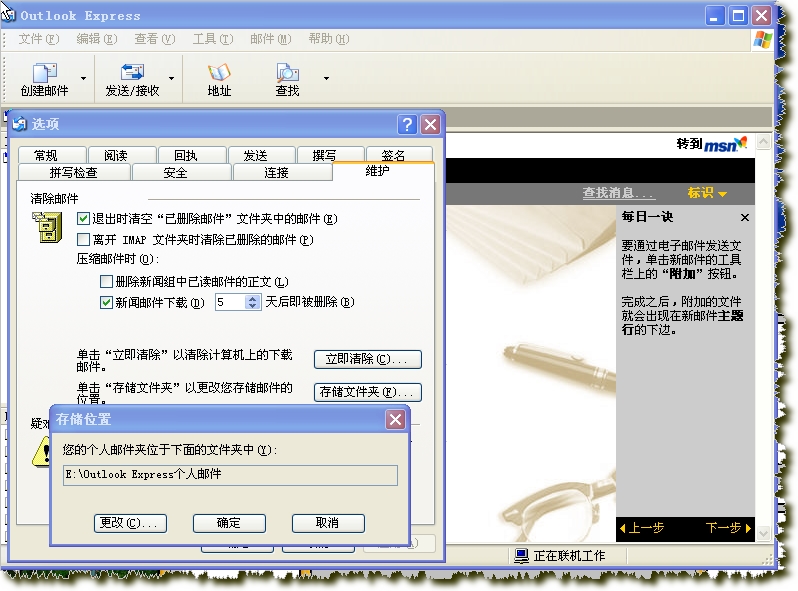Toggle 新闻邮件下载 checkbox
Viewport: 798px width, 591px height.
(106, 302)
